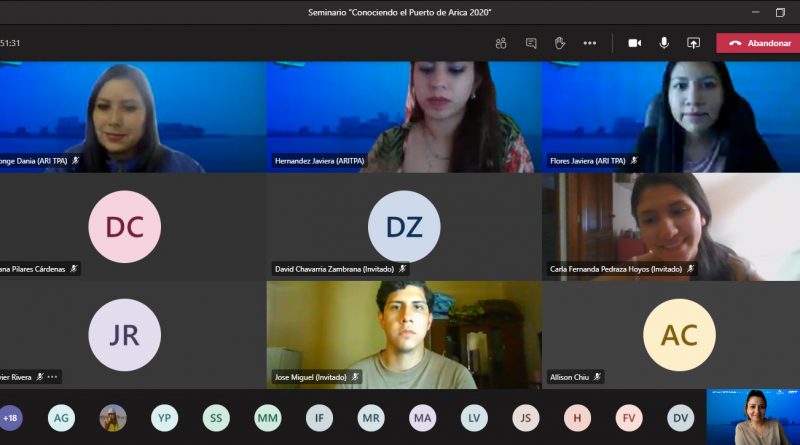Viewport: 800px width, 445px height.
Task: Click the AG participant avatar
Action: coord(61,418)
